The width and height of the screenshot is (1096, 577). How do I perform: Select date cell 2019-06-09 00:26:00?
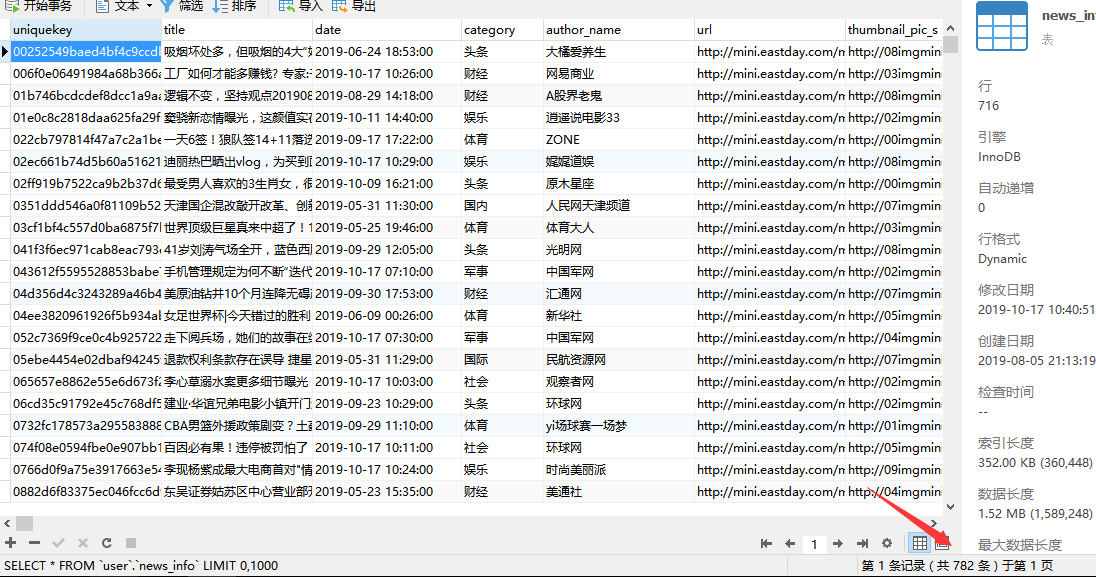387,316
